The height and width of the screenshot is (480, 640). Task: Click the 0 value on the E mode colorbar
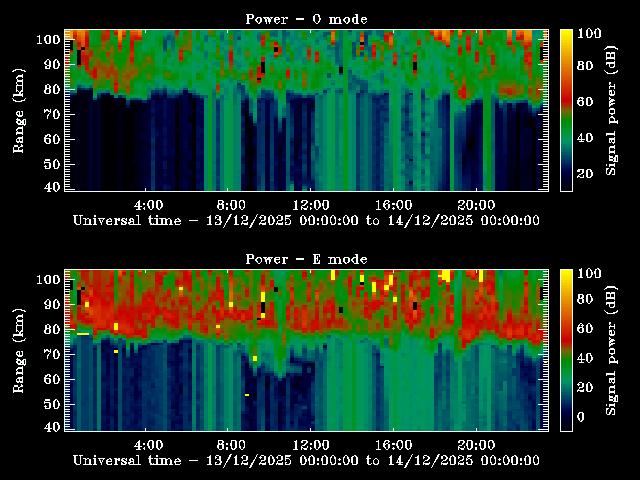pyautogui.click(x=584, y=418)
